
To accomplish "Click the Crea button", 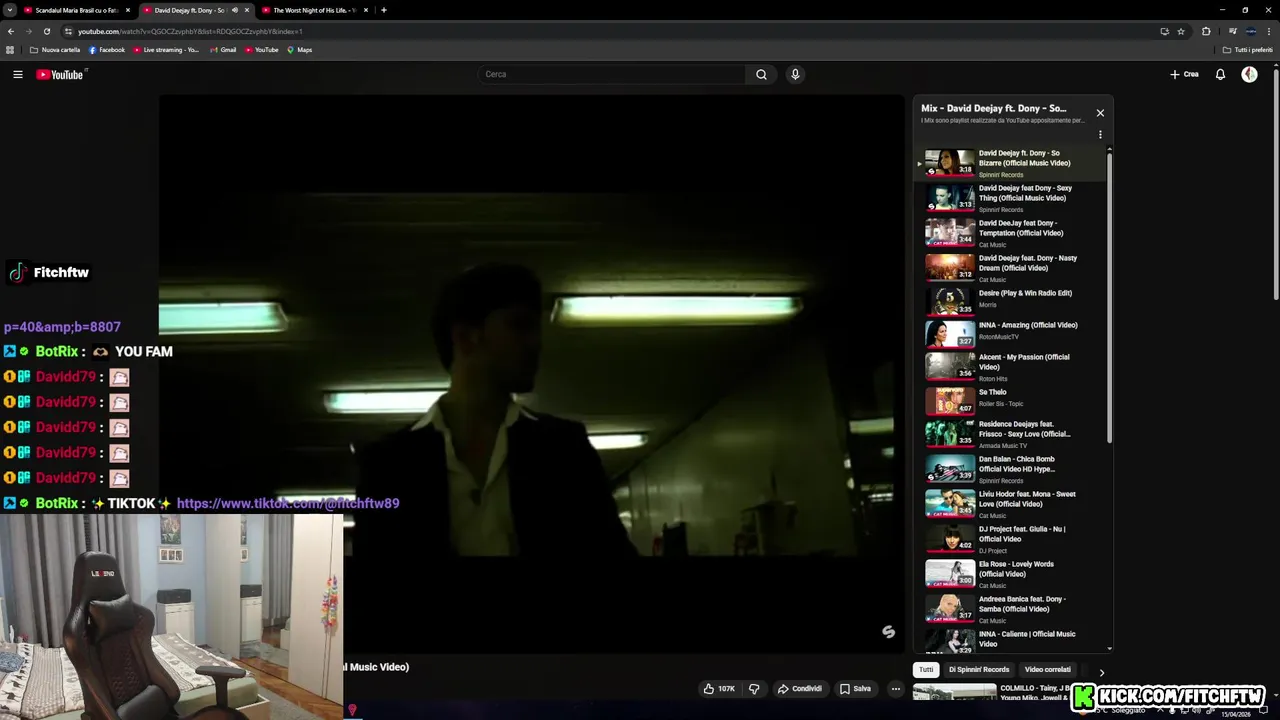I will 1184,74.
